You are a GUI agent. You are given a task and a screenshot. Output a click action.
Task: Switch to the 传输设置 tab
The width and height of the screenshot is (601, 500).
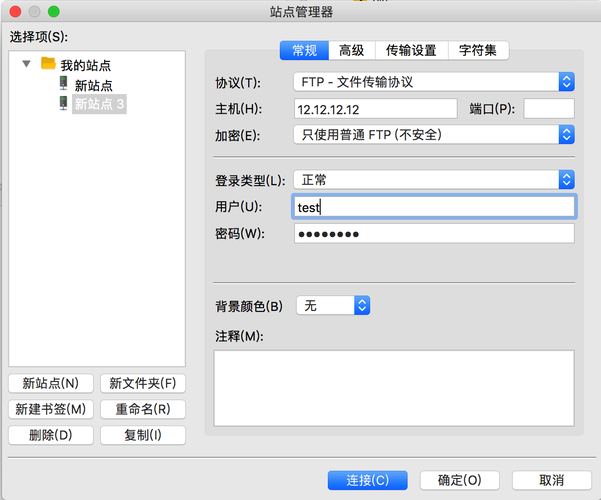pos(412,51)
